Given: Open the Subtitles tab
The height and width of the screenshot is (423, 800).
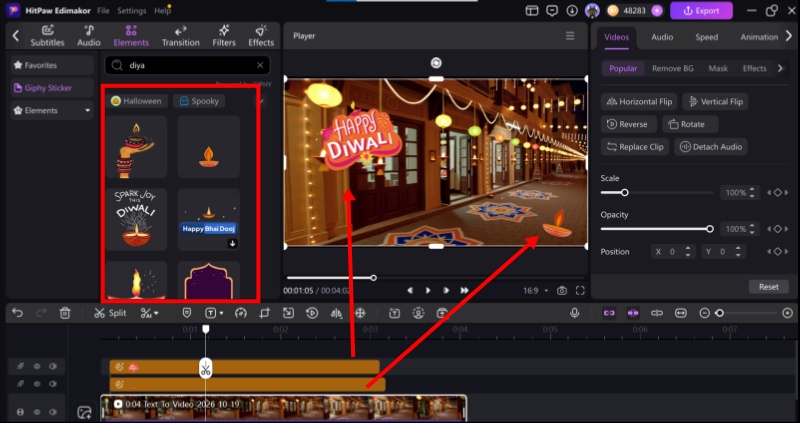Looking at the screenshot, I should pos(47,36).
